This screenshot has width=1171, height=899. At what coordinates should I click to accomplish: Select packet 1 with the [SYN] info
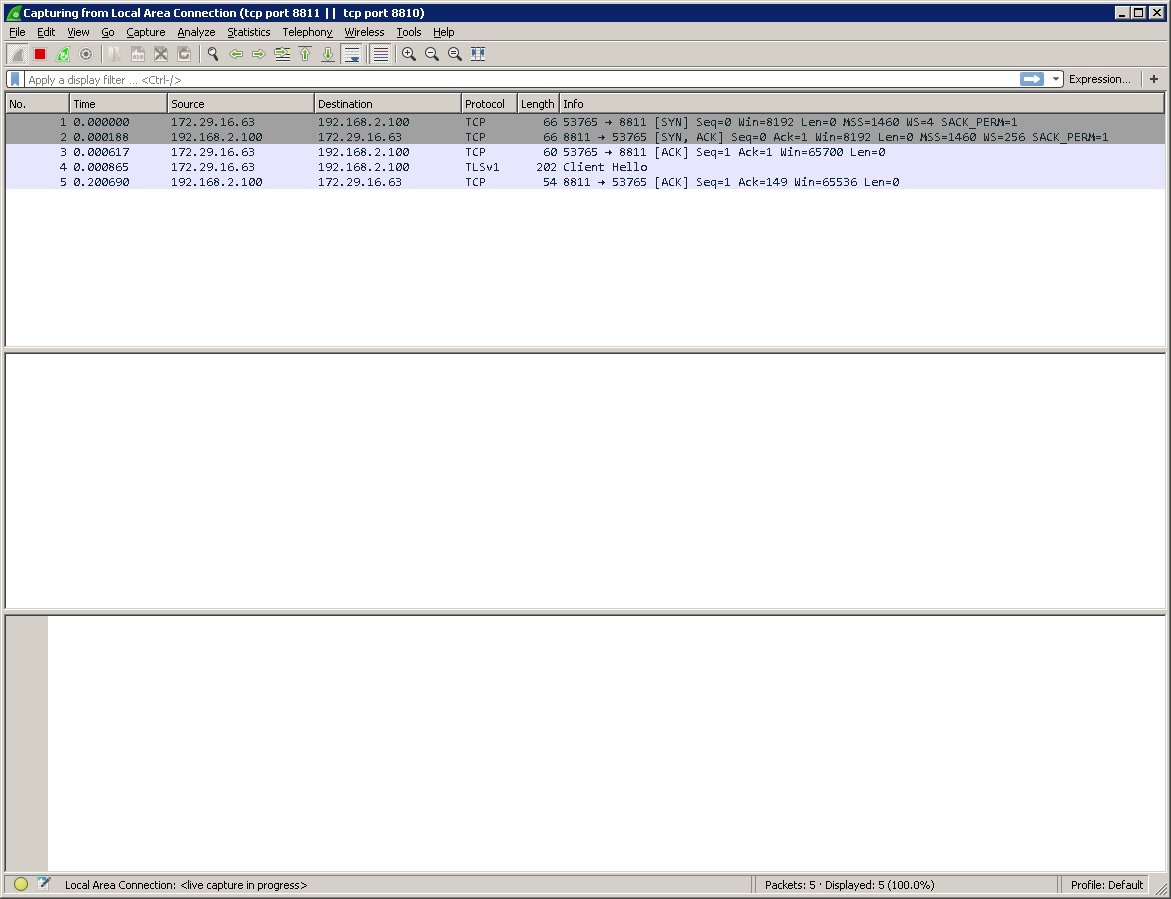(x=585, y=122)
